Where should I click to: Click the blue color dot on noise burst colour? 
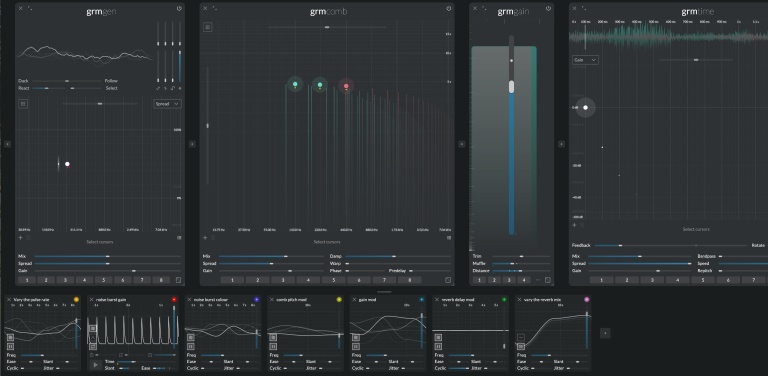tap(257, 299)
